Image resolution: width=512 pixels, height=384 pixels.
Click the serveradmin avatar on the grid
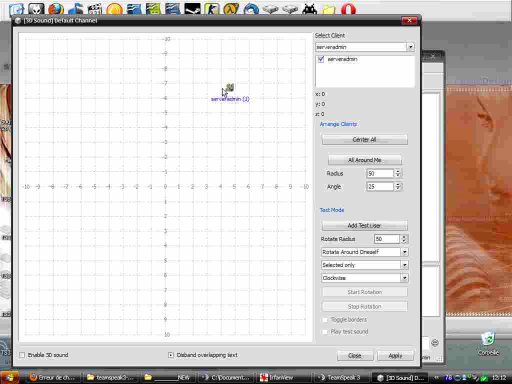(230, 88)
